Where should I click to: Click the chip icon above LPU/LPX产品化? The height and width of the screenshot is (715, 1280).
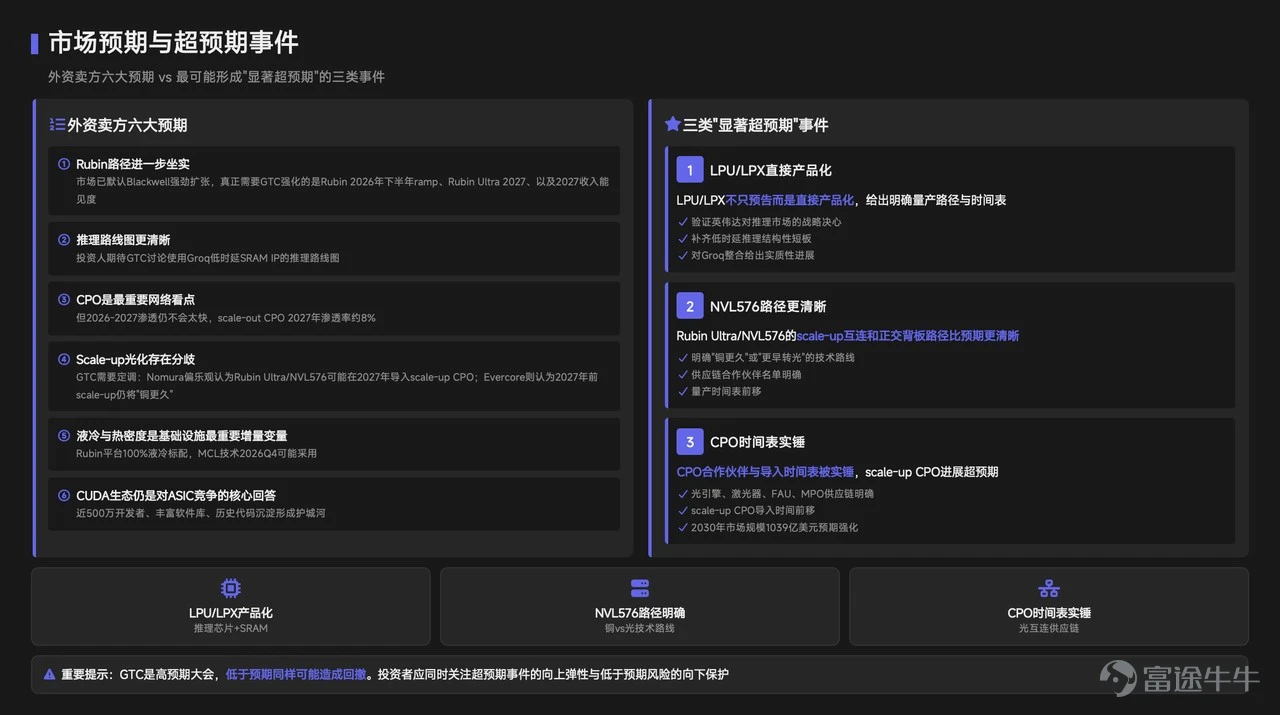pyautogui.click(x=231, y=589)
